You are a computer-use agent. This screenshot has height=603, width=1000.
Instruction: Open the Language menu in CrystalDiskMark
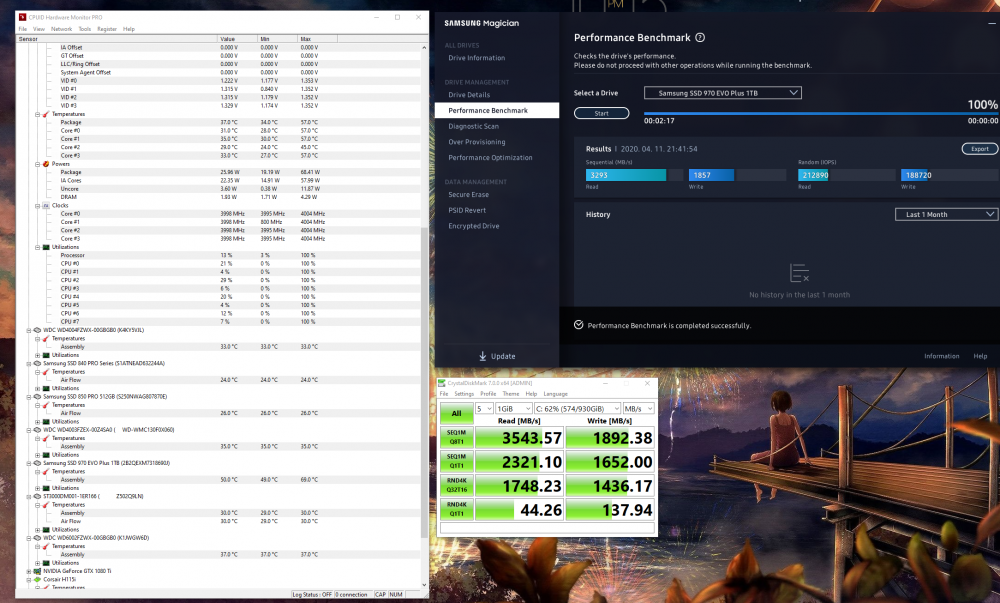tap(555, 394)
